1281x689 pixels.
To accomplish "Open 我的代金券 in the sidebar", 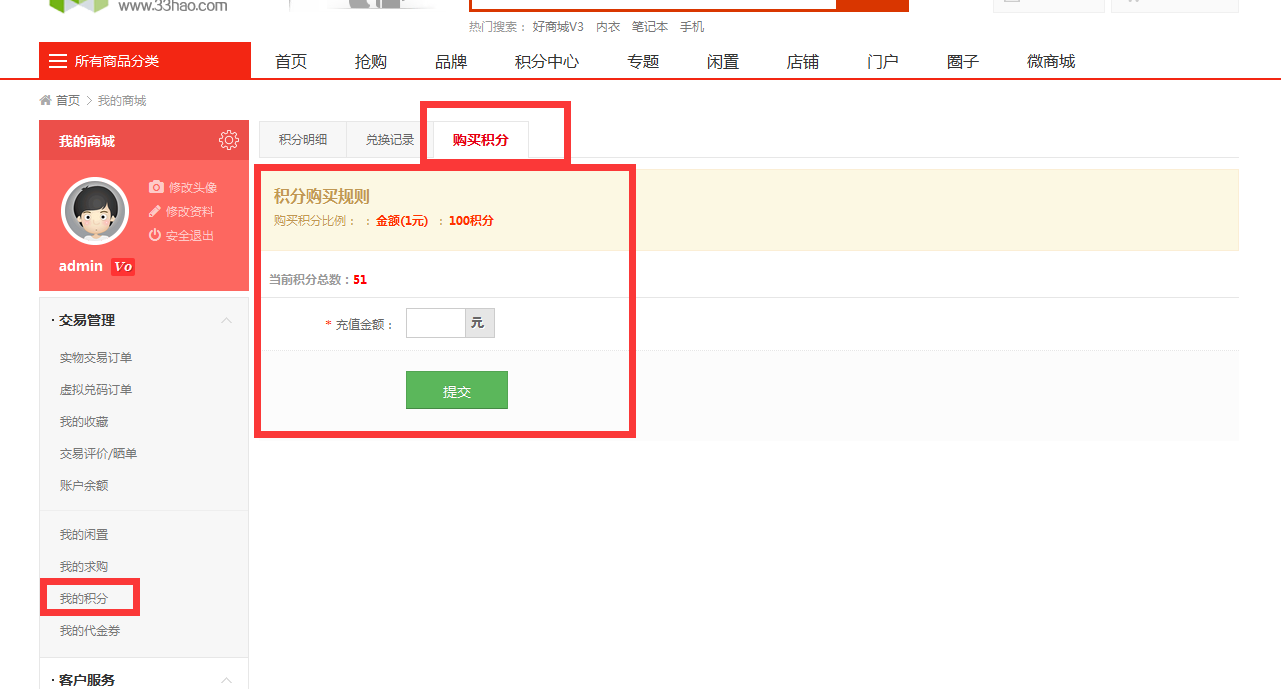I will click(90, 630).
